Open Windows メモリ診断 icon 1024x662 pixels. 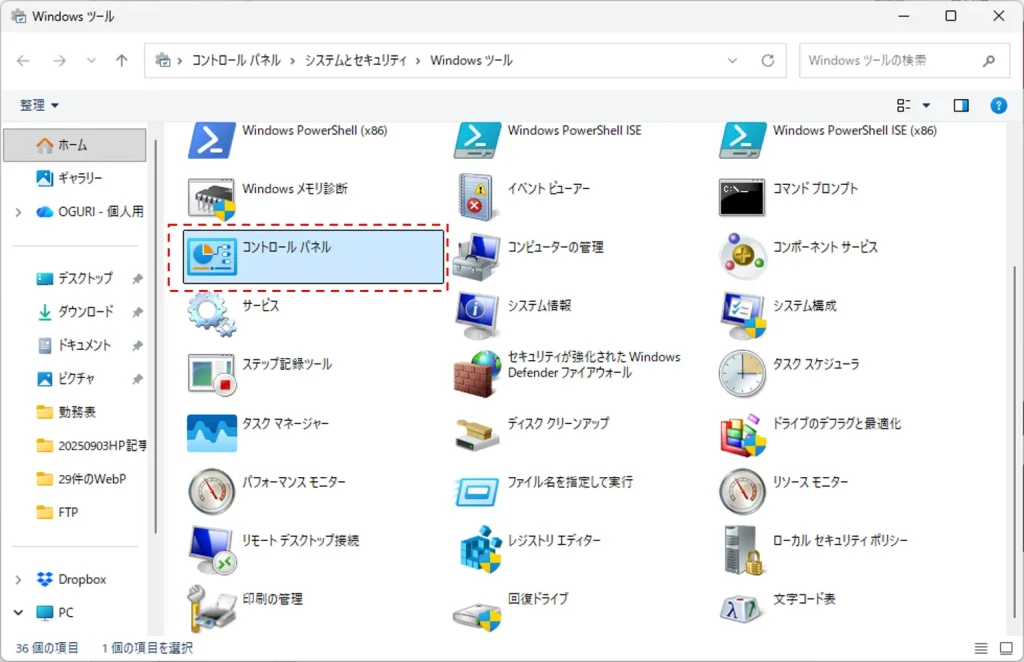click(211, 198)
